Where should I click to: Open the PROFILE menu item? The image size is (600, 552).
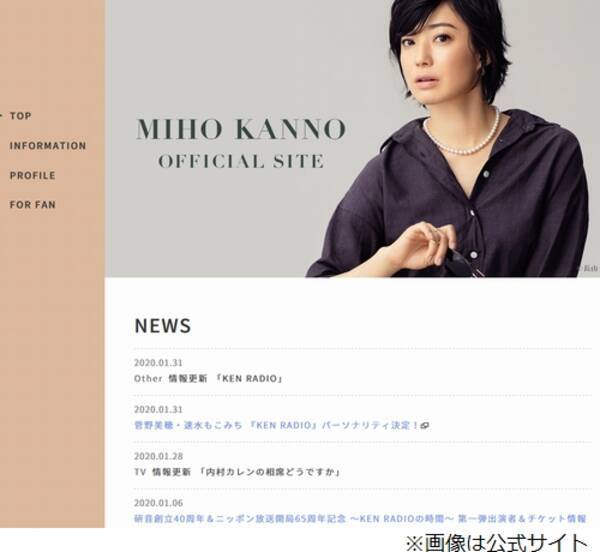coord(33,176)
